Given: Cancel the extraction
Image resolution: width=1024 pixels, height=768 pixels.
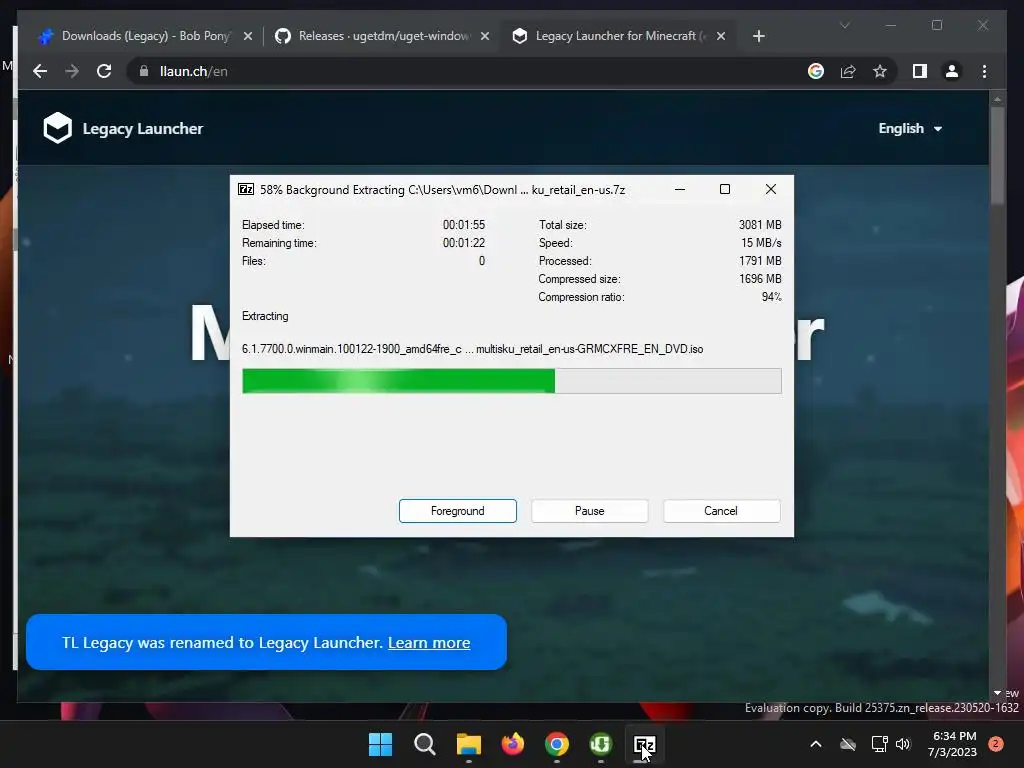Looking at the screenshot, I should [722, 511].
